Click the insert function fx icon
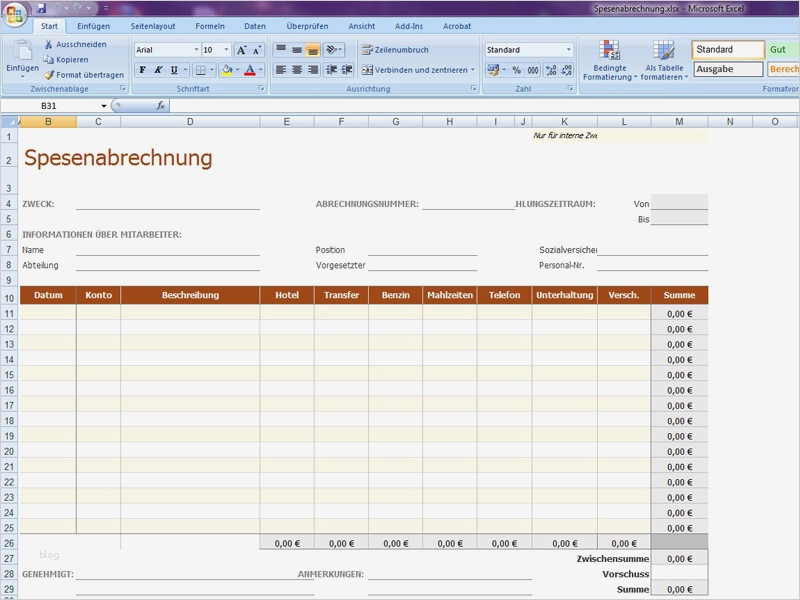 click(160, 105)
